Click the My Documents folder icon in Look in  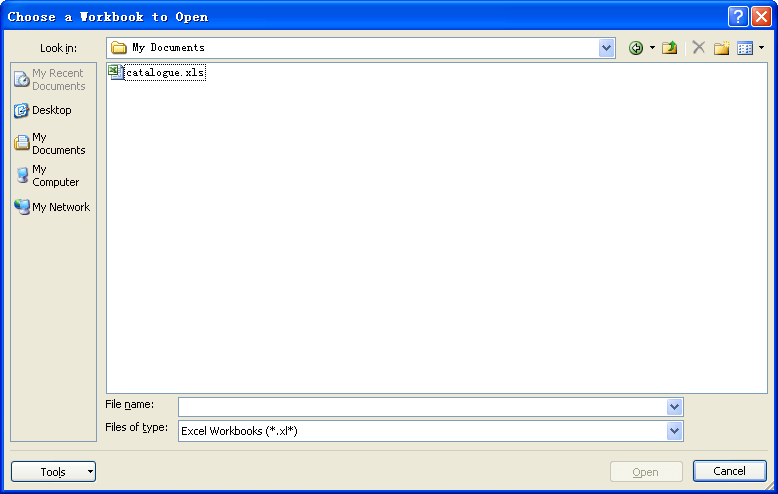tap(119, 48)
